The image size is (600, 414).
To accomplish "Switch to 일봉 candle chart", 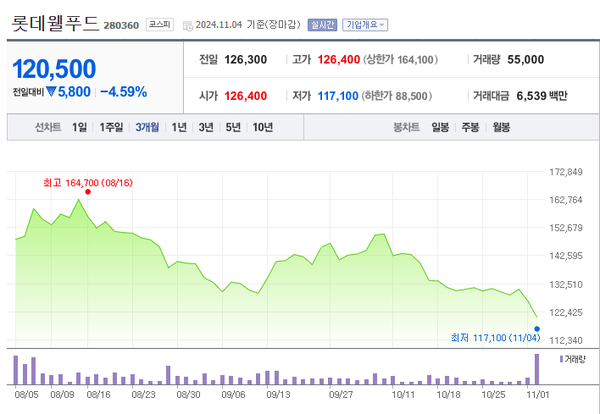I will [x=440, y=127].
